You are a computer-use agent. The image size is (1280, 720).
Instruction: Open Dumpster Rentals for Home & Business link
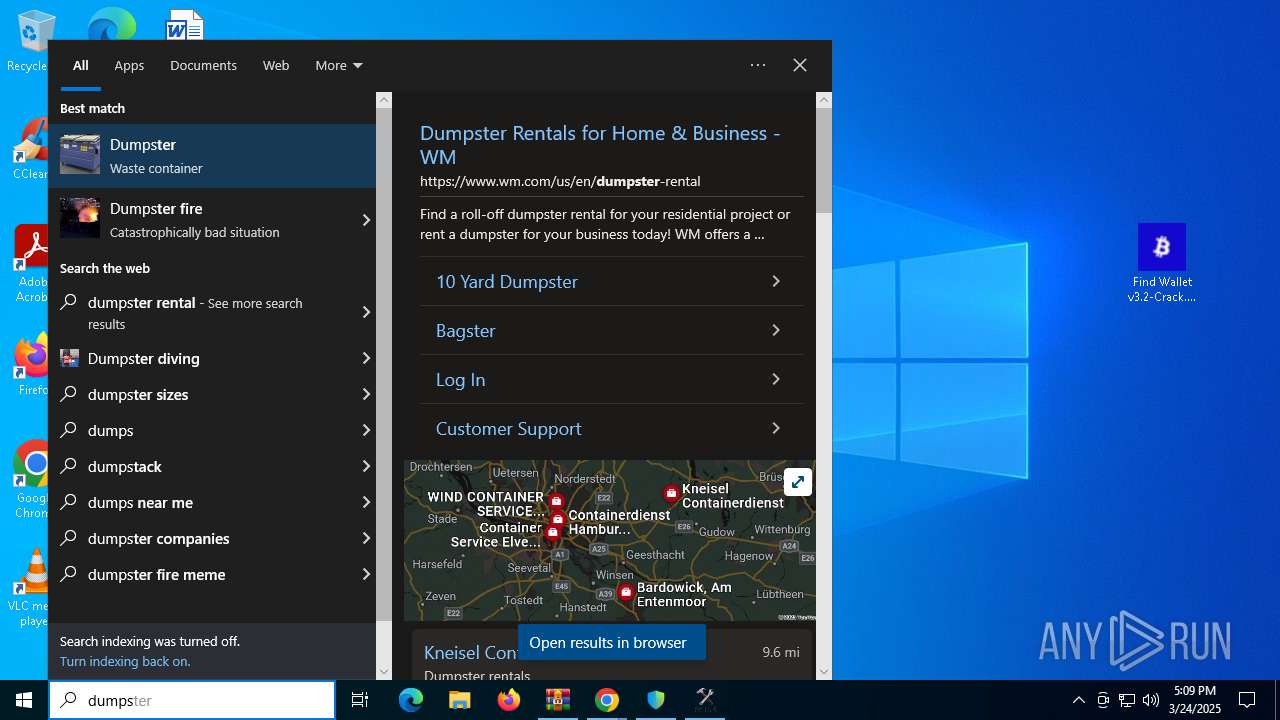coord(600,145)
